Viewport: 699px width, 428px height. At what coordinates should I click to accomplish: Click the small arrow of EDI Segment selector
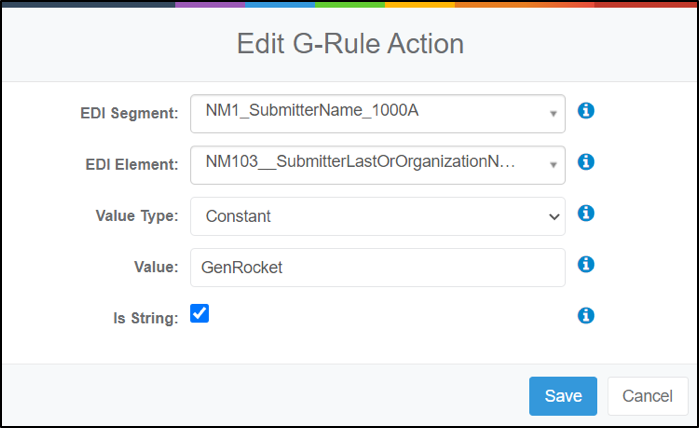tap(553, 114)
